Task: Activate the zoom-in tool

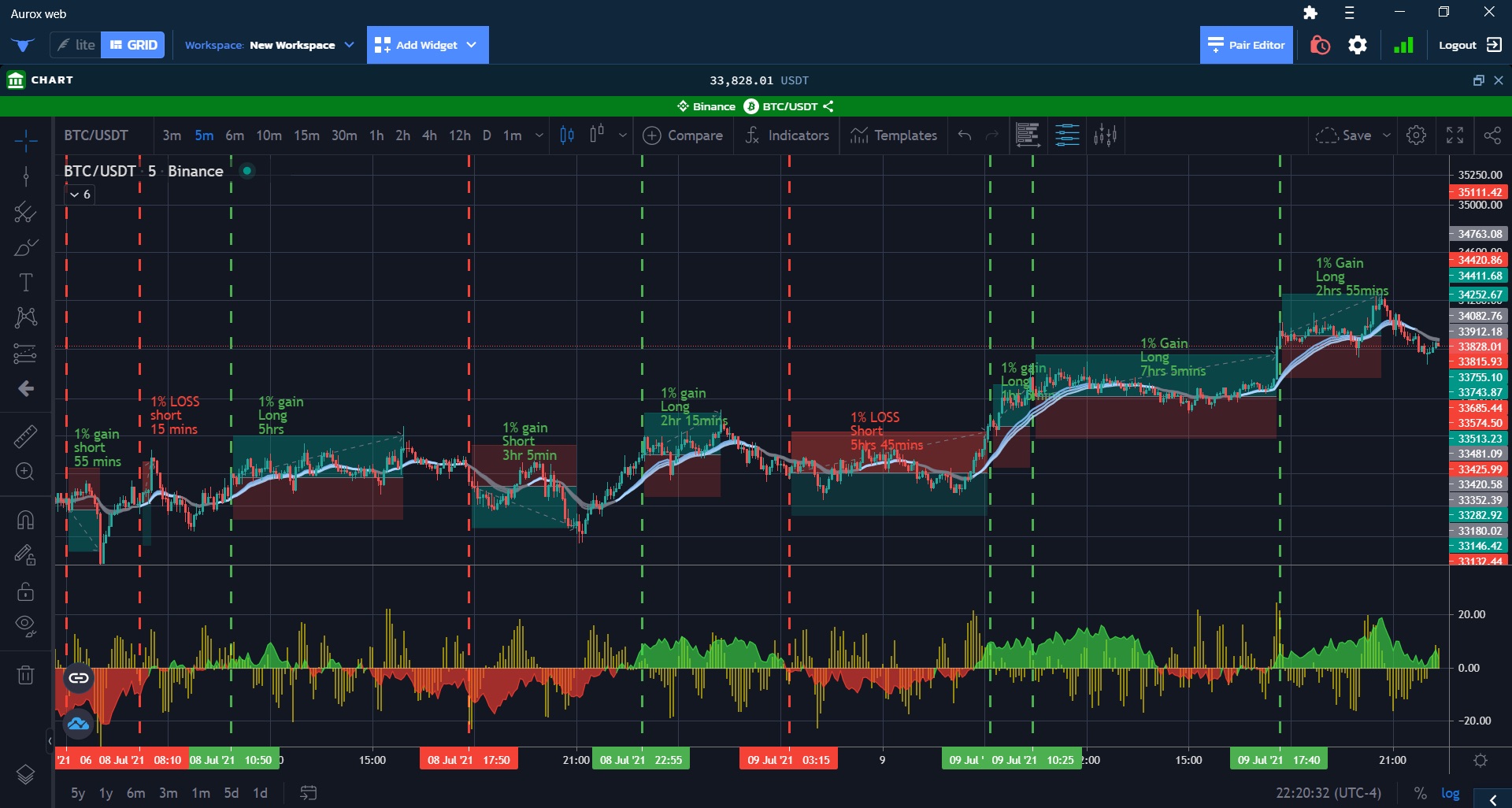Action: coord(26,471)
